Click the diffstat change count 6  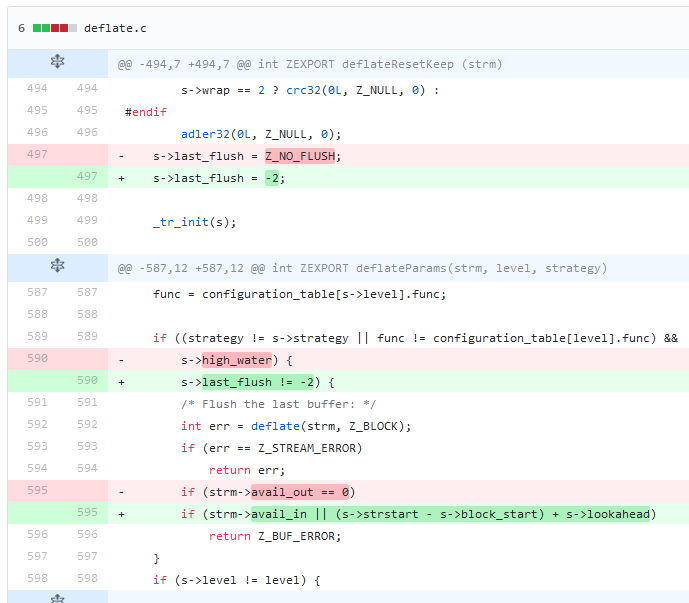point(21,28)
